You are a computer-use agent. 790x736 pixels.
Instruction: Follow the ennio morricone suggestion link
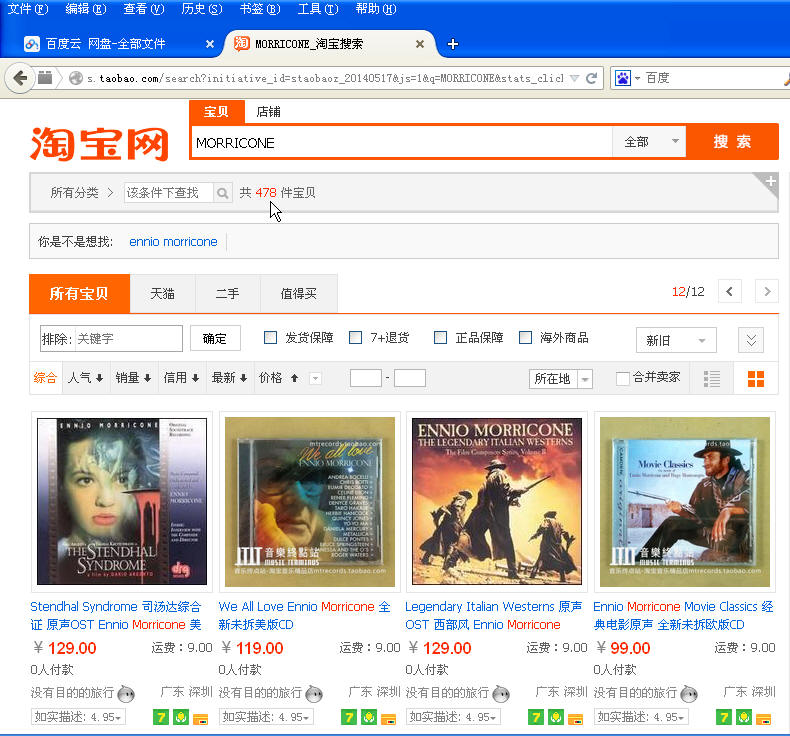(173, 242)
